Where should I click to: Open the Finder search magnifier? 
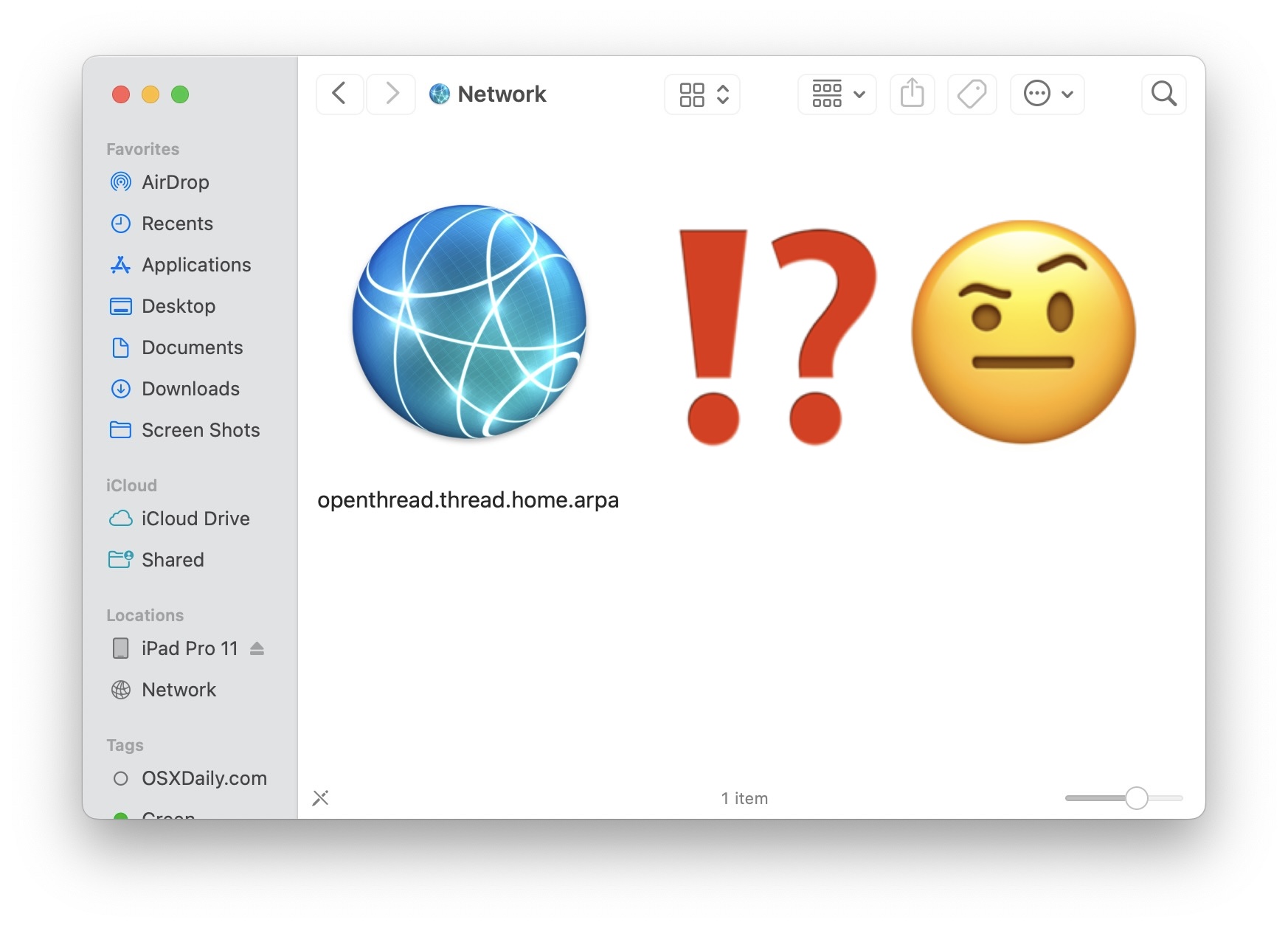point(1163,94)
